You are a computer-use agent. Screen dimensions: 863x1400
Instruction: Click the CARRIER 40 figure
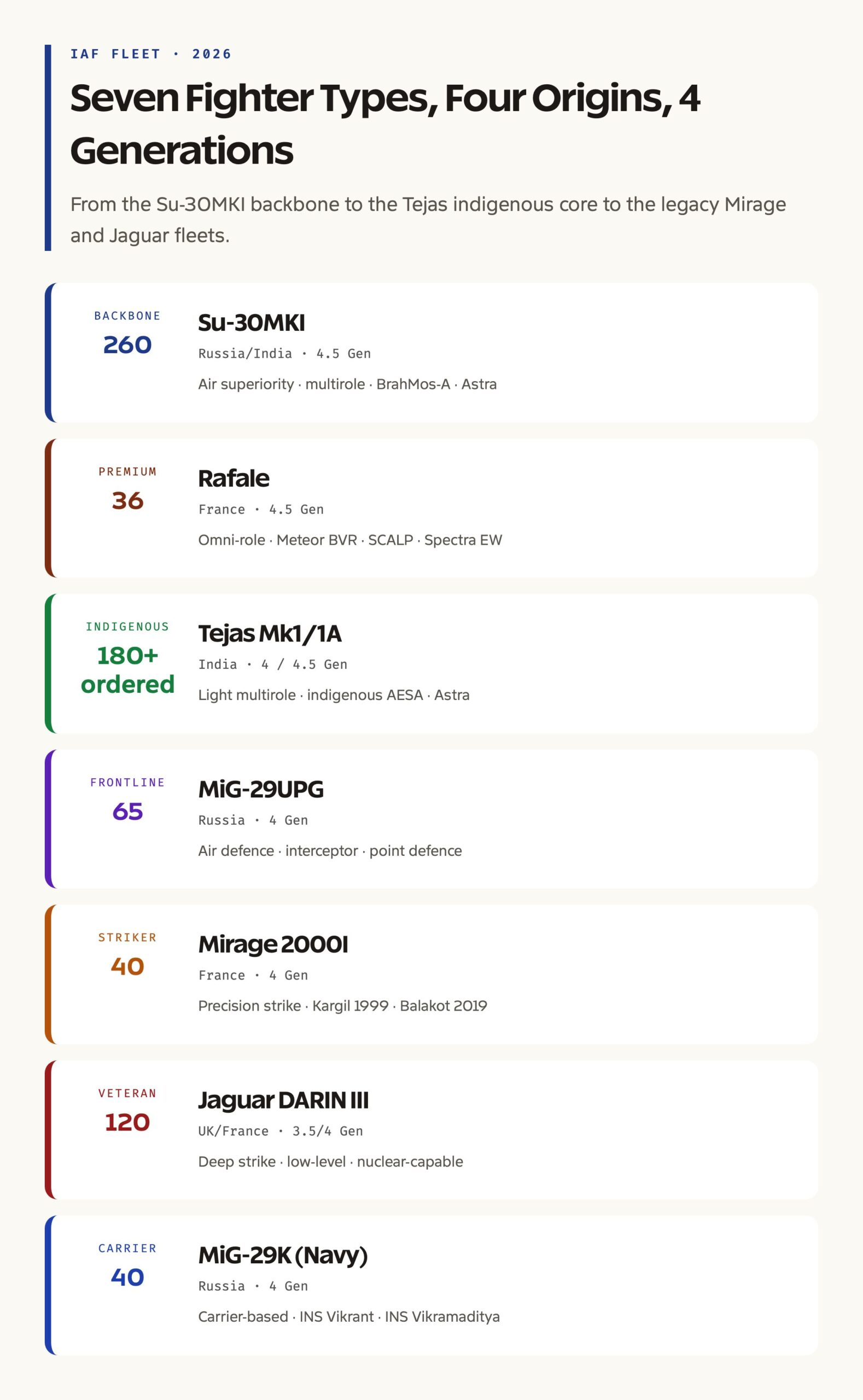tap(127, 1277)
